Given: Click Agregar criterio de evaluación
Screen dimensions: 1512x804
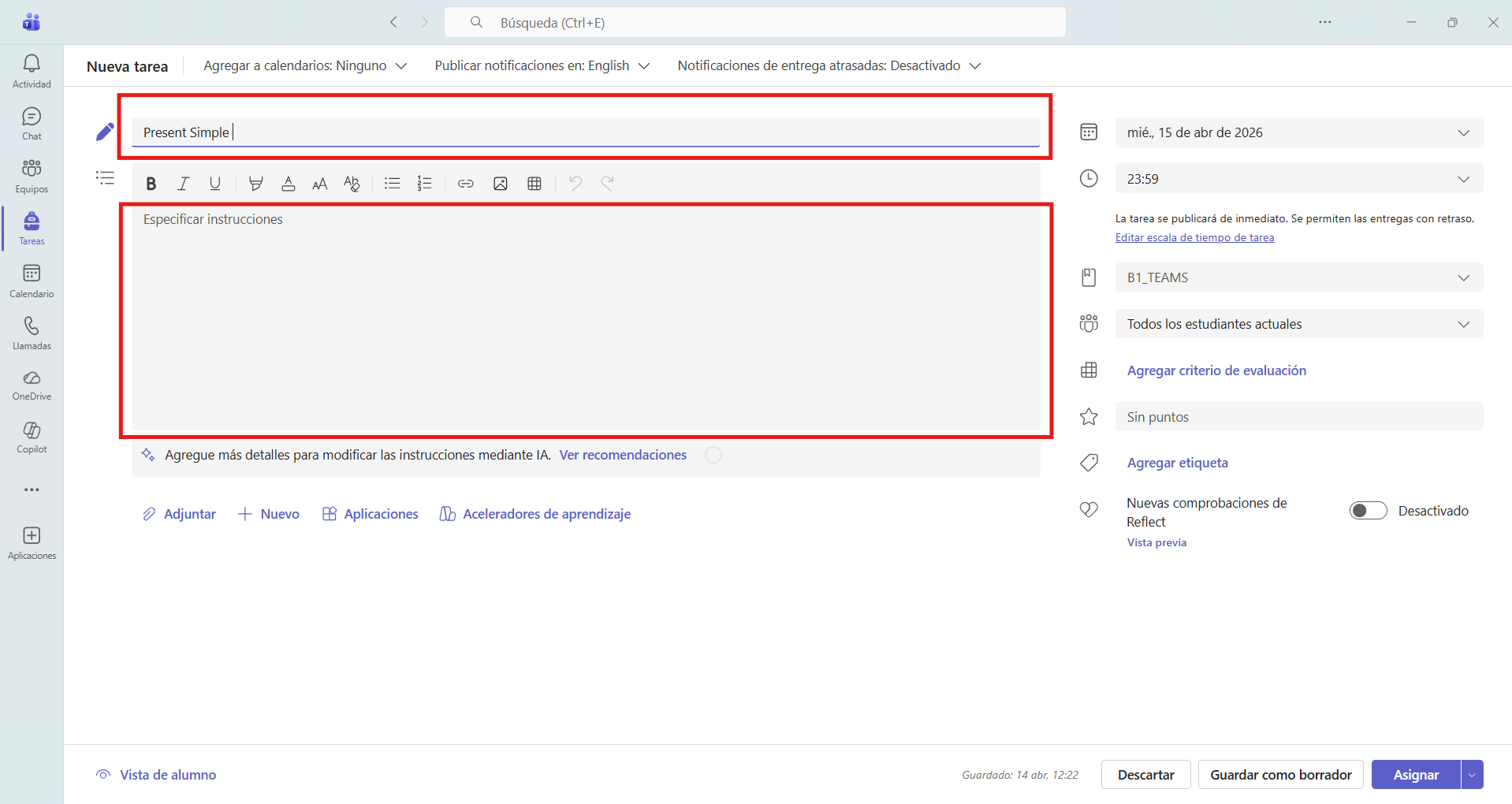Looking at the screenshot, I should 1216,370.
